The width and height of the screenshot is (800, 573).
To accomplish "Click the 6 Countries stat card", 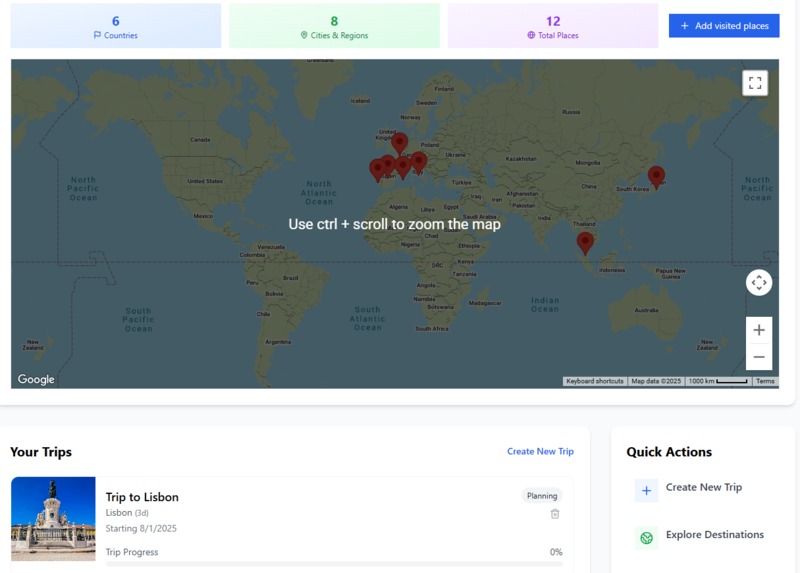I will tap(116, 26).
